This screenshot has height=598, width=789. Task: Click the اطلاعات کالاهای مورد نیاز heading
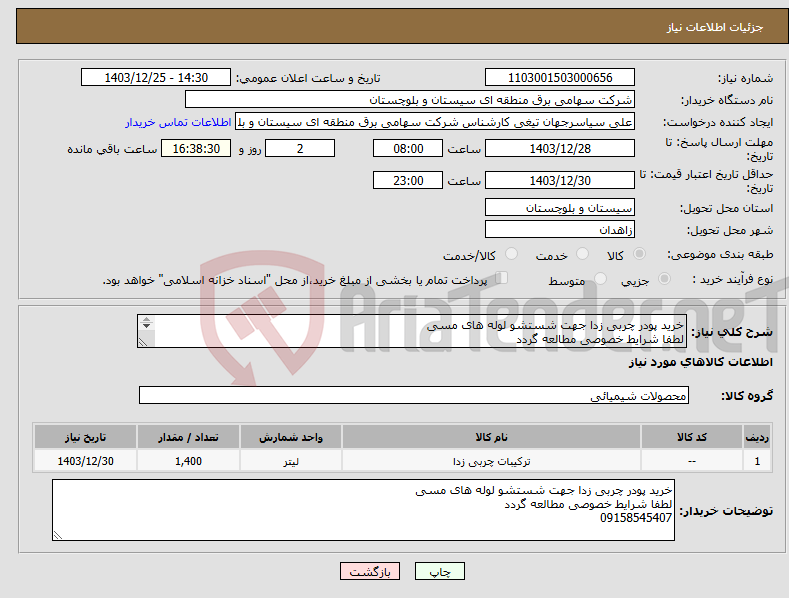[700, 362]
